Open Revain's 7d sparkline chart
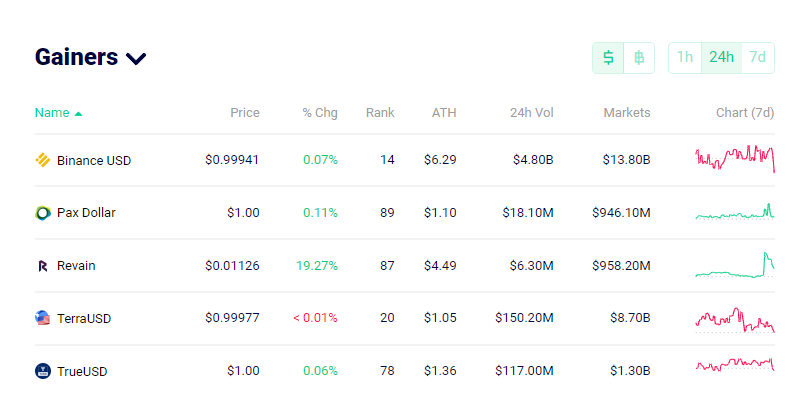Image resolution: width=811 pixels, height=412 pixels. coord(734,265)
